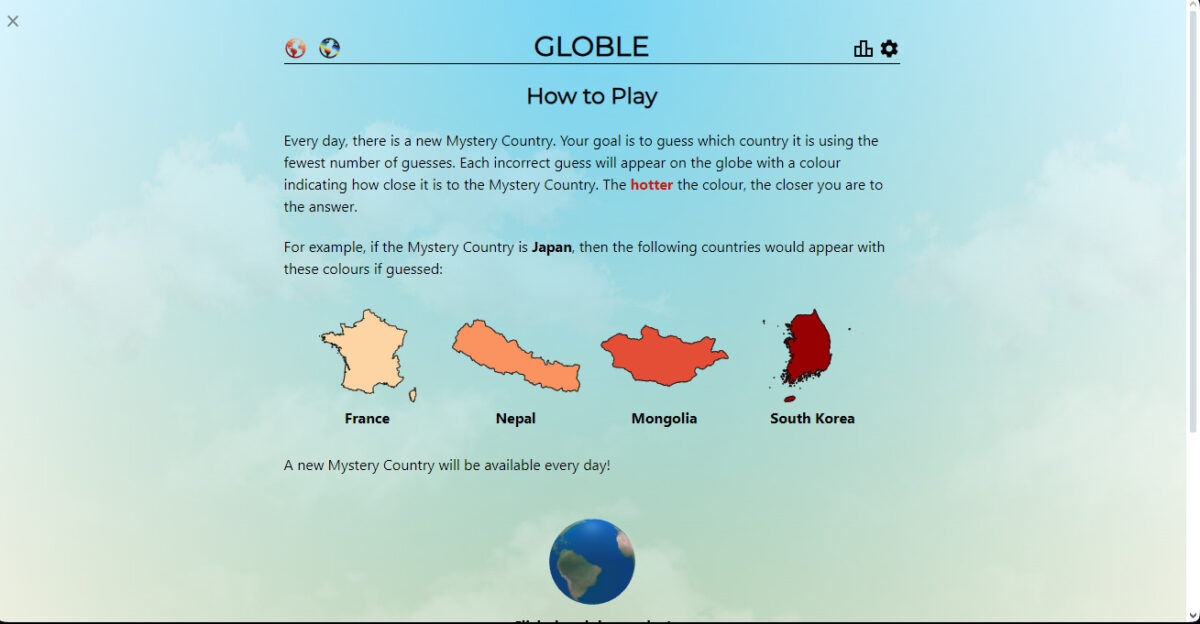Select the red-orange Mongolia map shape

coord(663,353)
